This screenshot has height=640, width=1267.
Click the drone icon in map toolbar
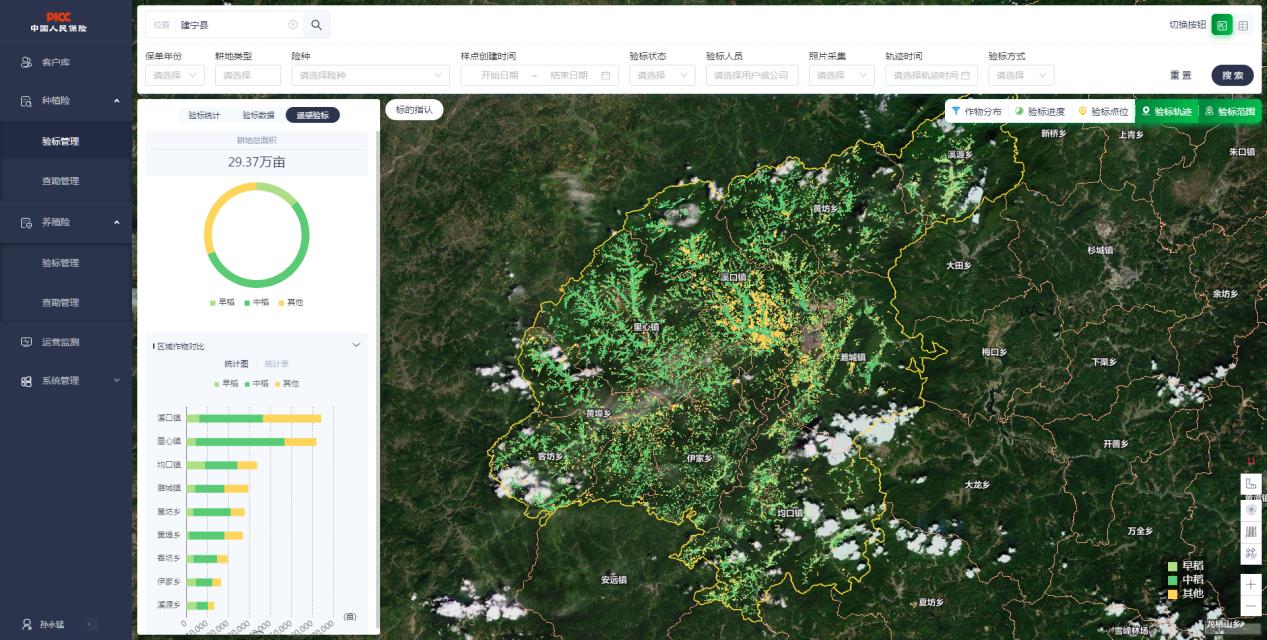[x=1251, y=554]
